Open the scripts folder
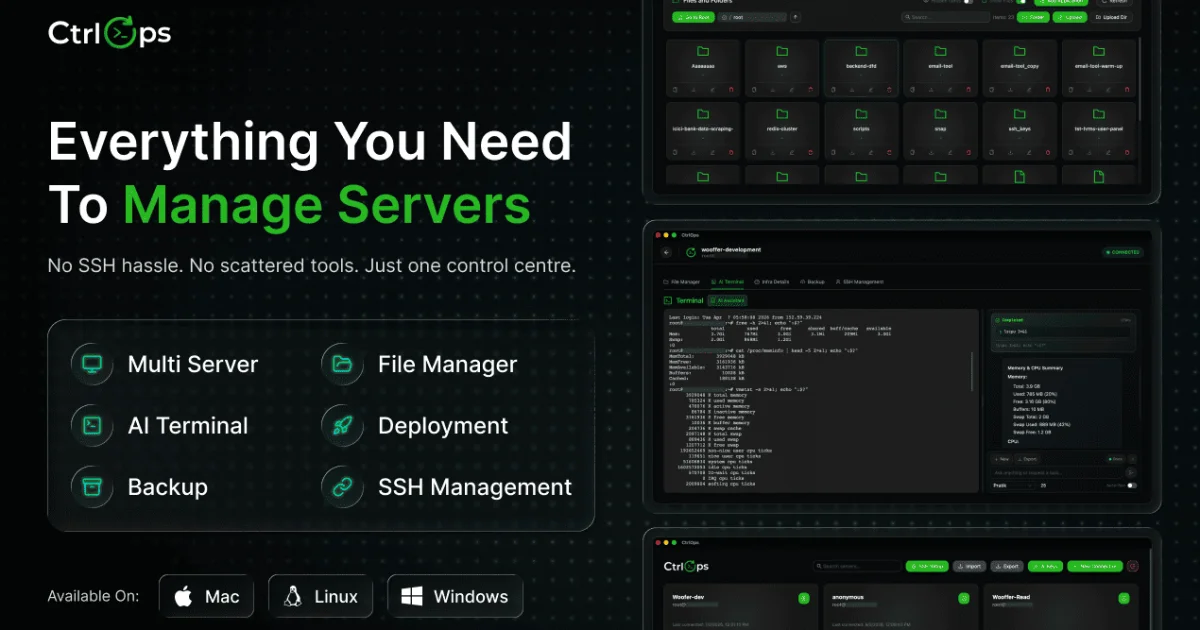Image resolution: width=1200 pixels, height=630 pixels. [861, 130]
